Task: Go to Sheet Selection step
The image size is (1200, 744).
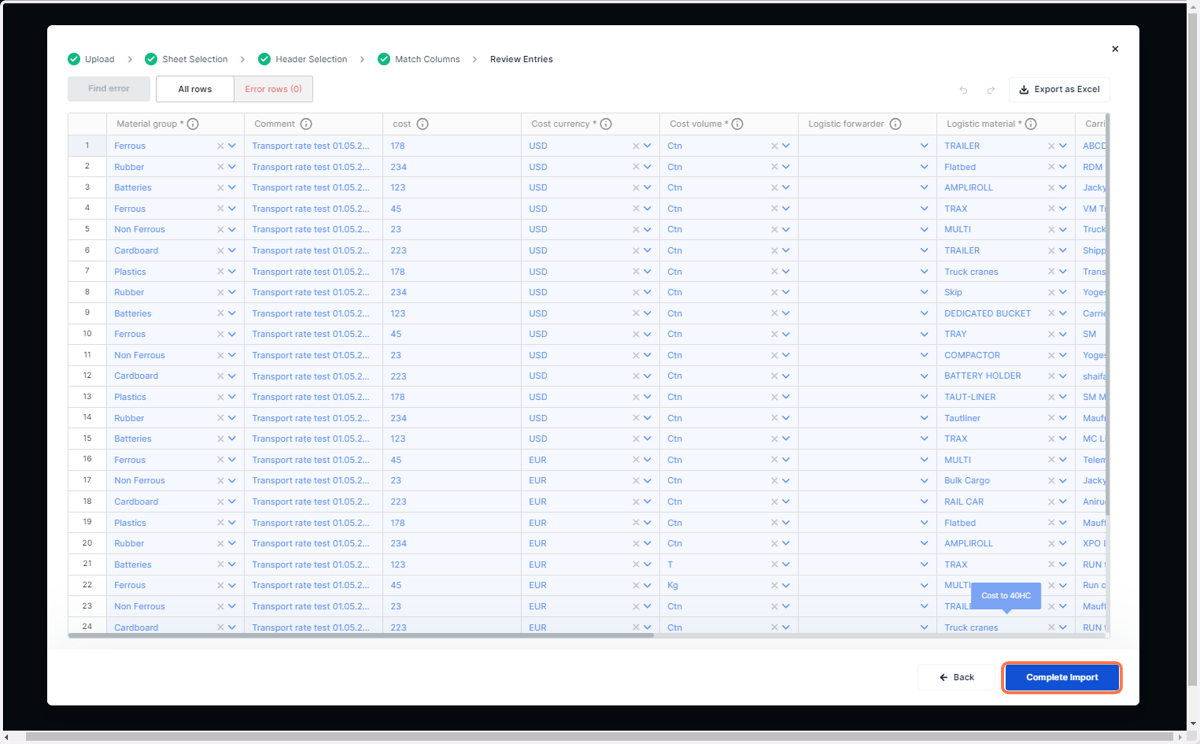Action: coord(195,59)
